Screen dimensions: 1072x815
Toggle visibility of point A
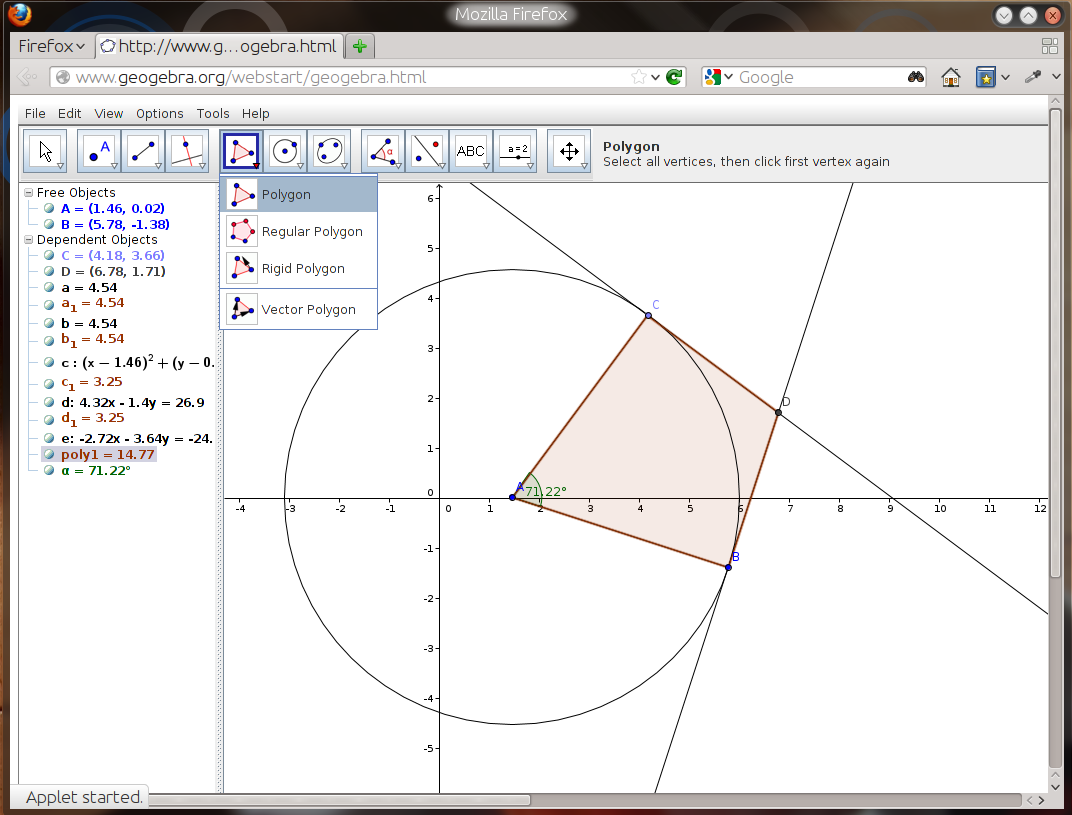[x=49, y=208]
